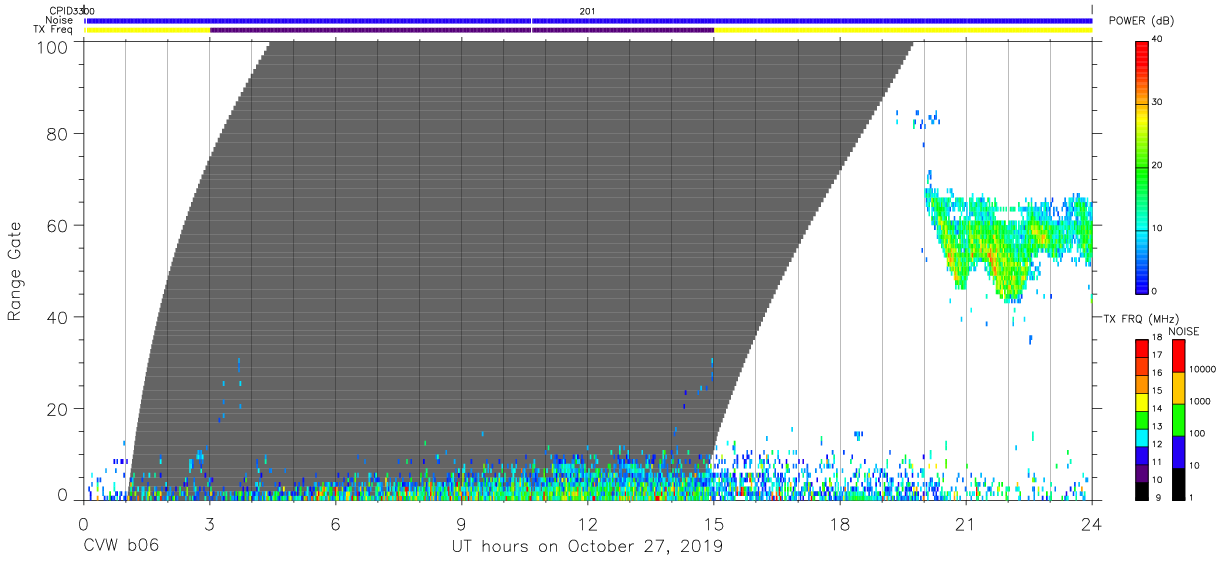The width and height of the screenshot is (1228, 567).
Task: Select the 60 tick on Range Gate axis
Action: pyautogui.click(x=58, y=226)
